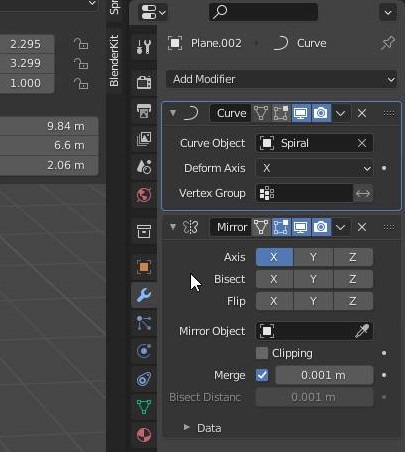This screenshot has height=452, width=405.
Task: Remove the Mirror modifier
Action: pos(362,227)
